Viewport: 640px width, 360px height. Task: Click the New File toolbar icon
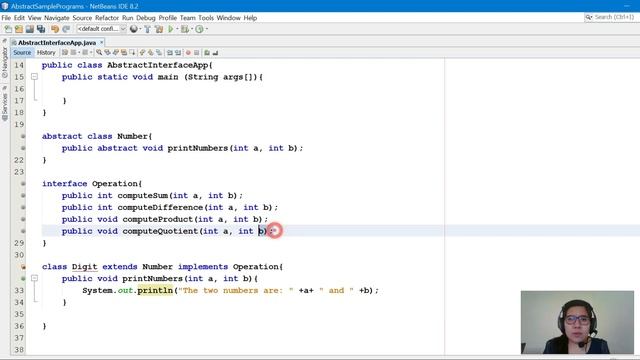pyautogui.click(x=8, y=29)
